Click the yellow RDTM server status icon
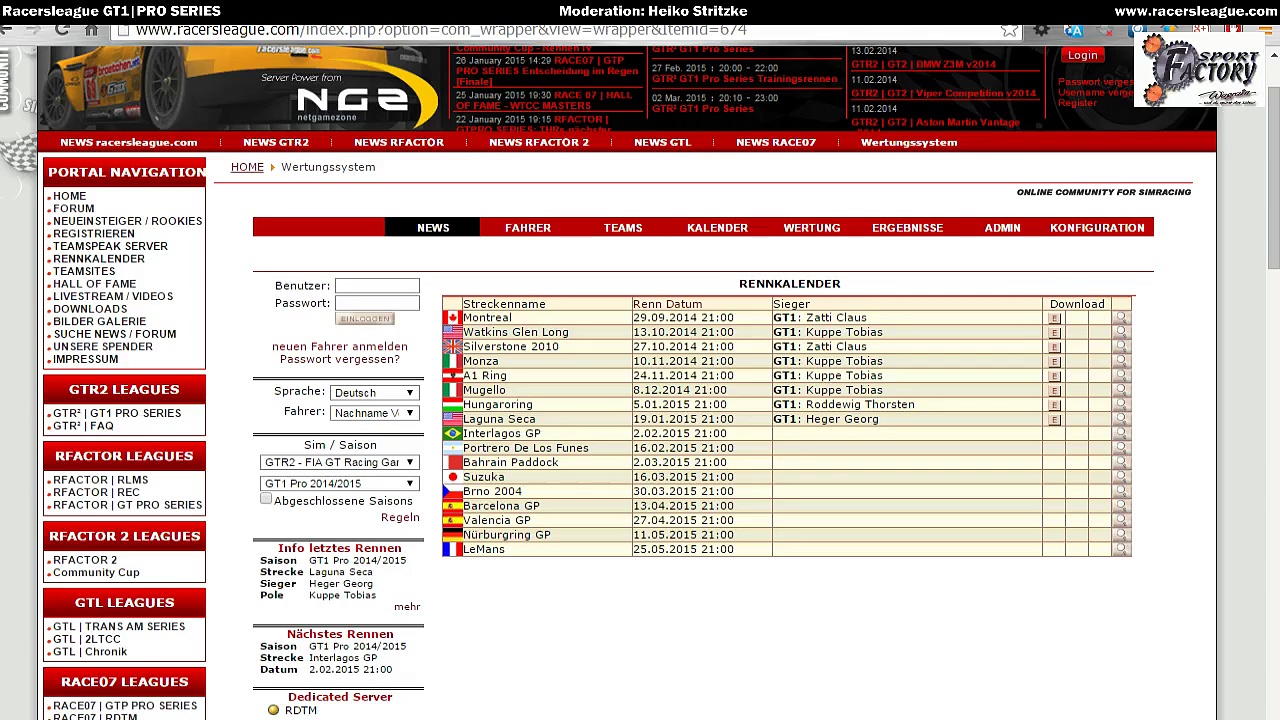Screen dimensions: 1280x720 tap(273, 710)
